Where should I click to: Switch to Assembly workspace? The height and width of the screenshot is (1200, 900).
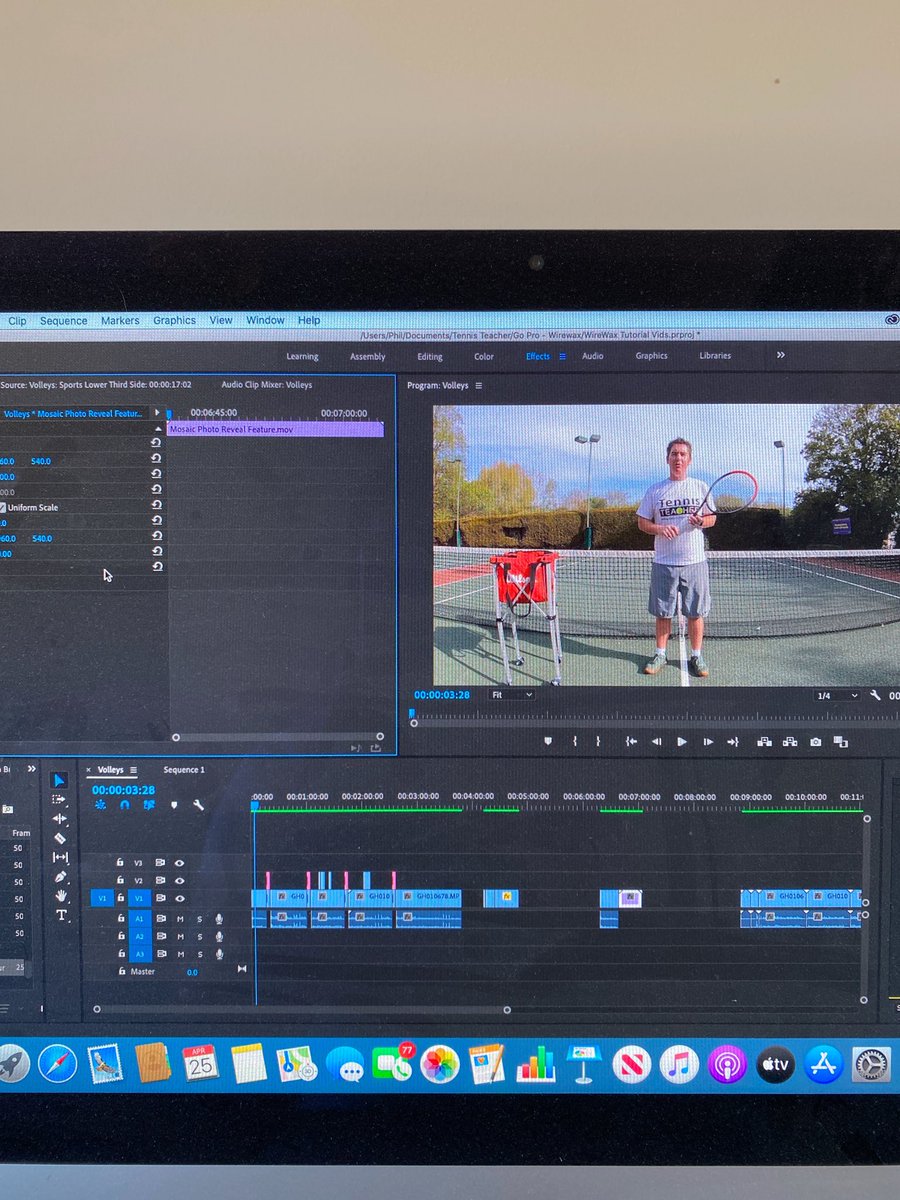click(368, 357)
